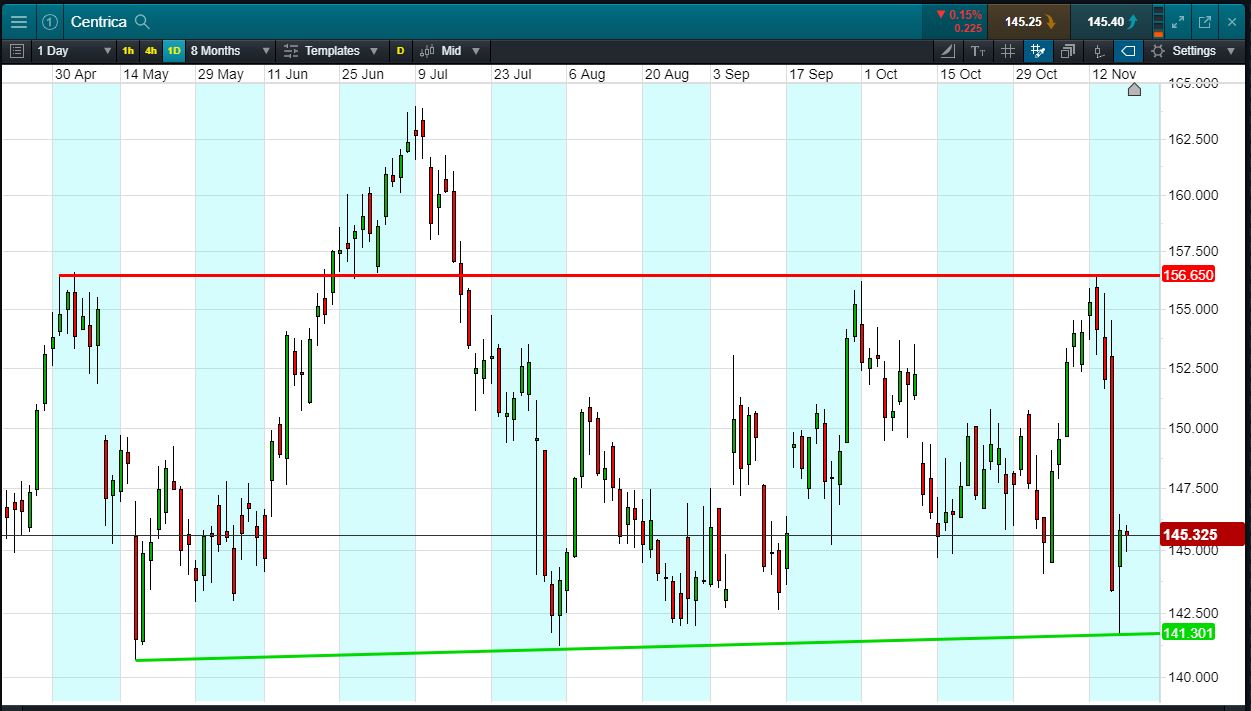Click the candlestick order marker icon

click(1099, 50)
